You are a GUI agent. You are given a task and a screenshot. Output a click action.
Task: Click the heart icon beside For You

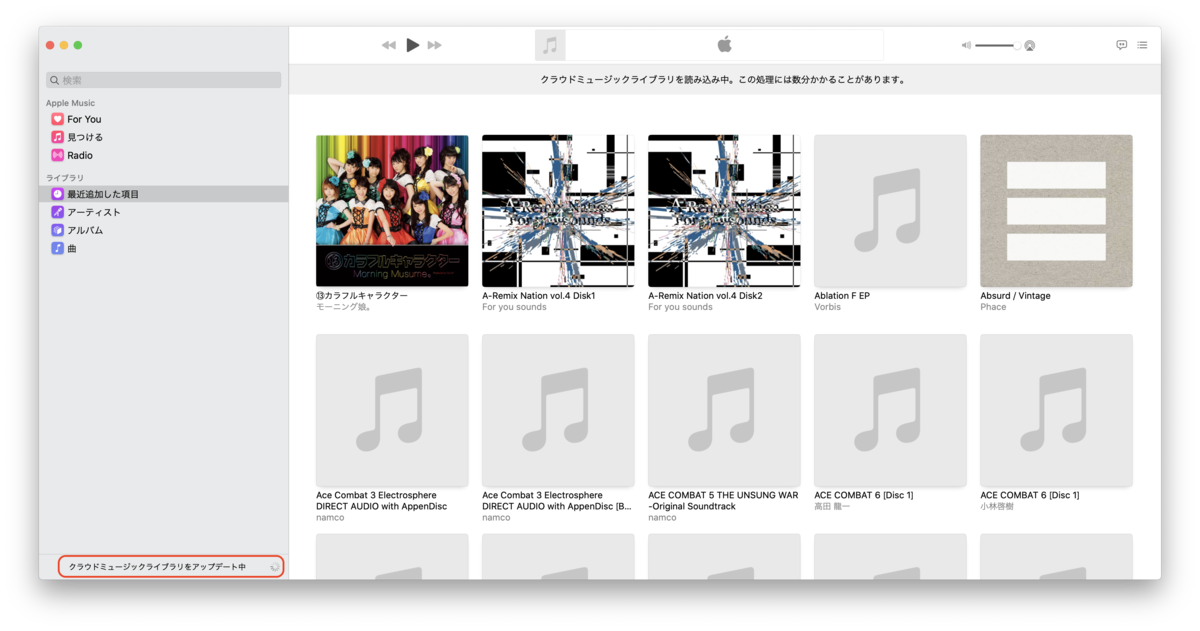tap(58, 119)
